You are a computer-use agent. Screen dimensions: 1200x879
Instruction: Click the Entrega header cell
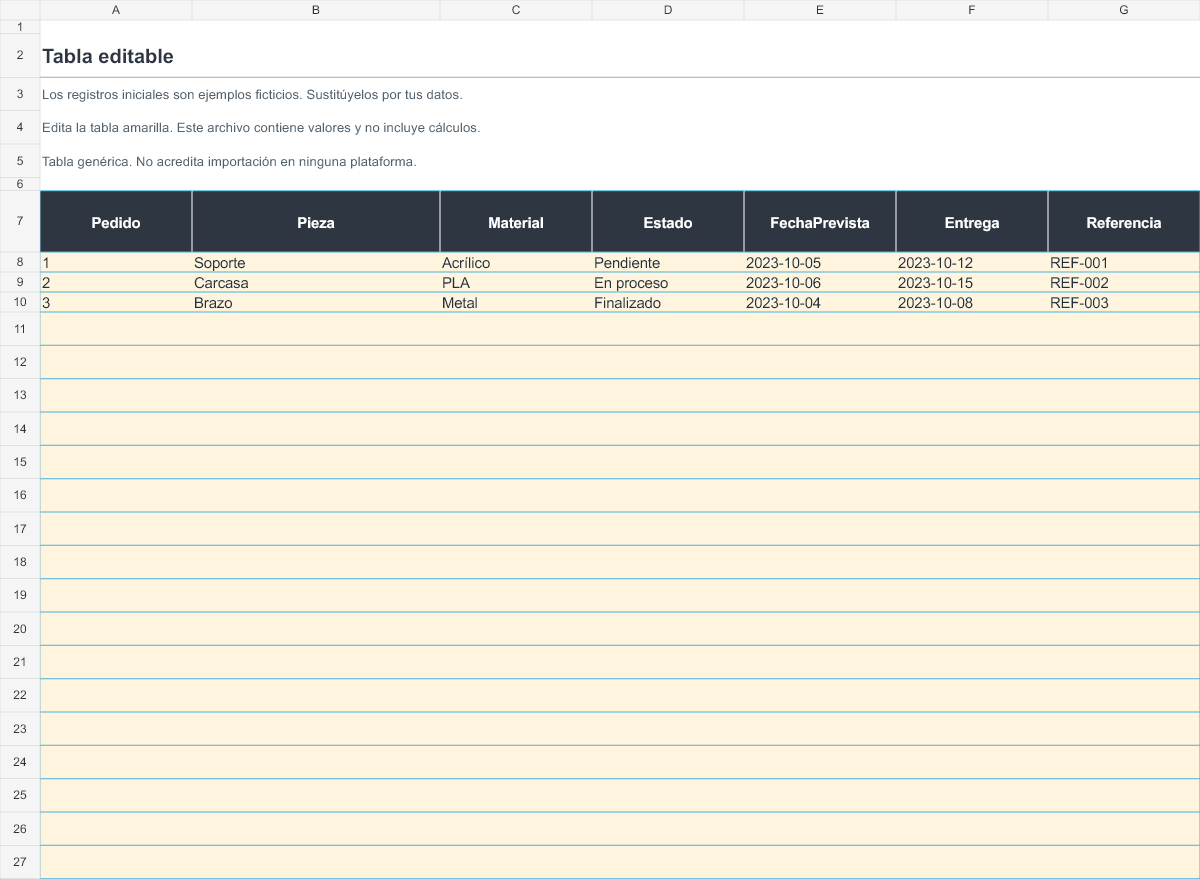972,222
